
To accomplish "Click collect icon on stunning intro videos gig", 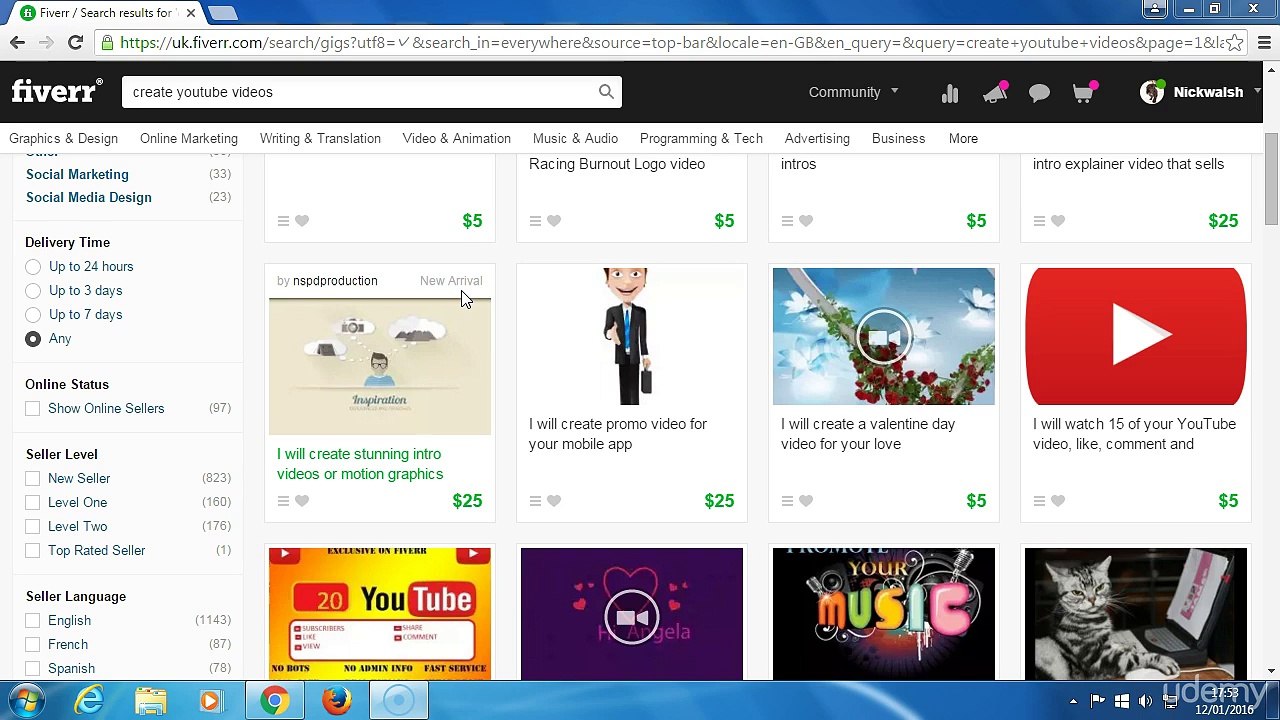I will [x=283, y=501].
